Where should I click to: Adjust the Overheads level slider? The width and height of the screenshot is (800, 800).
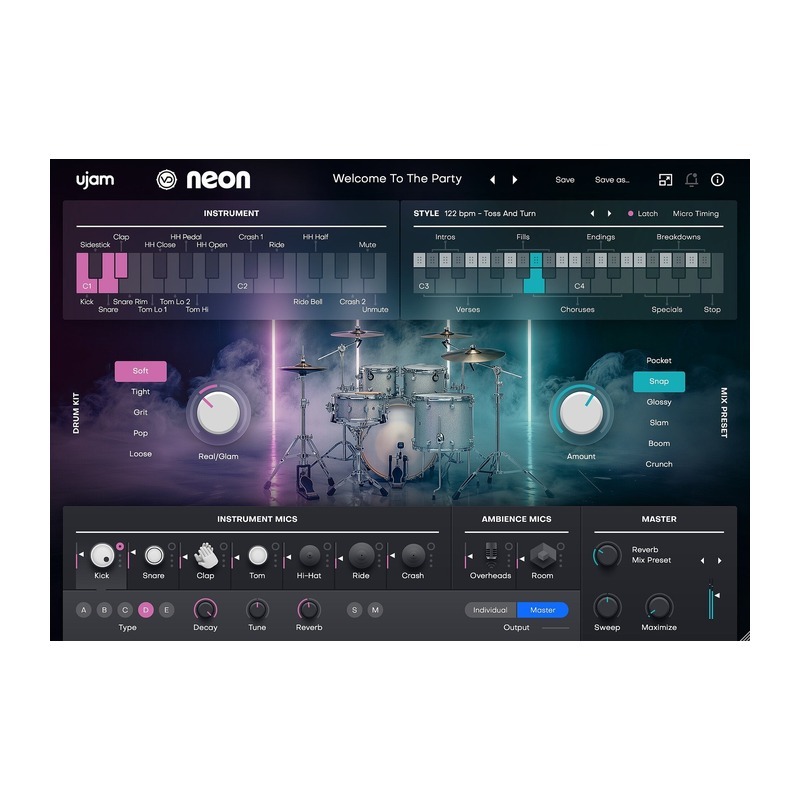coord(467,556)
